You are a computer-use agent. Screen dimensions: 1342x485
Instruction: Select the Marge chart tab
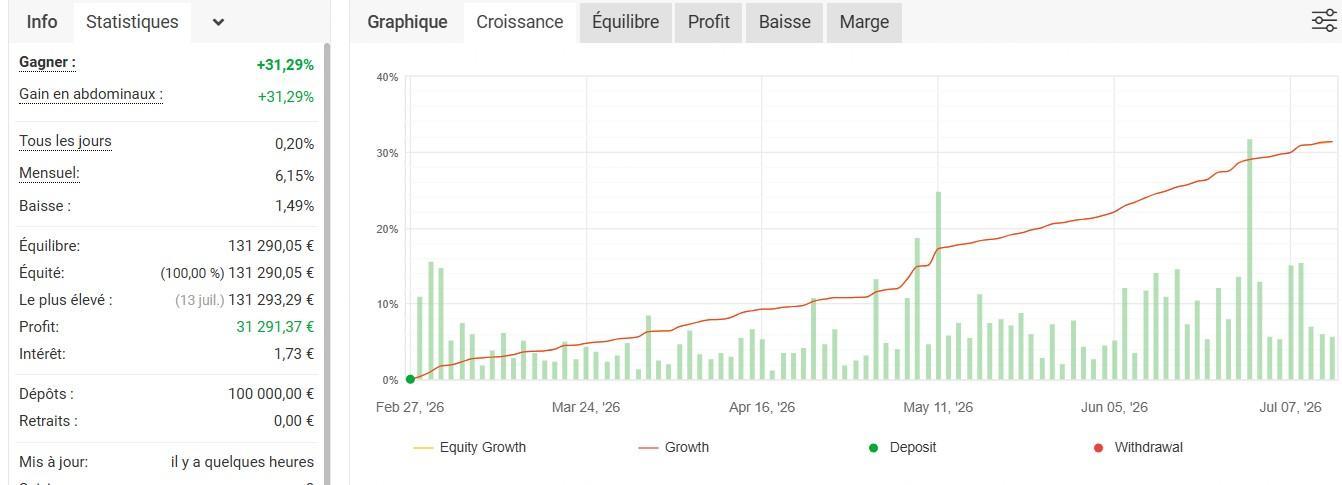click(864, 22)
